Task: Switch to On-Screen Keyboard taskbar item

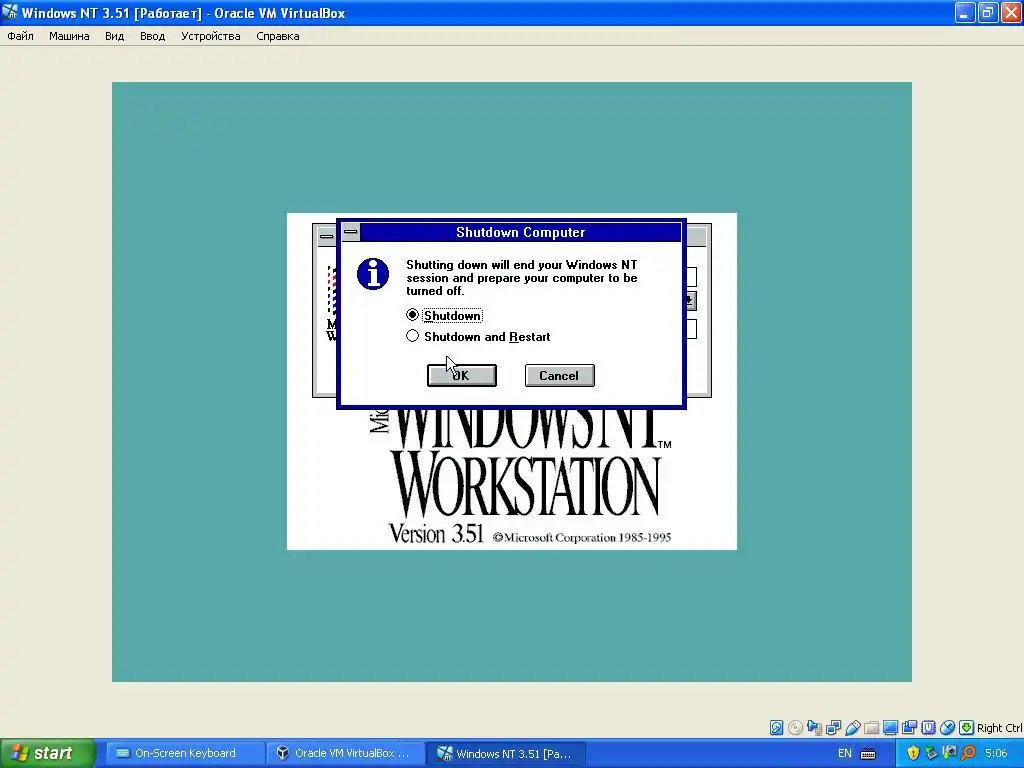Action: (x=184, y=753)
